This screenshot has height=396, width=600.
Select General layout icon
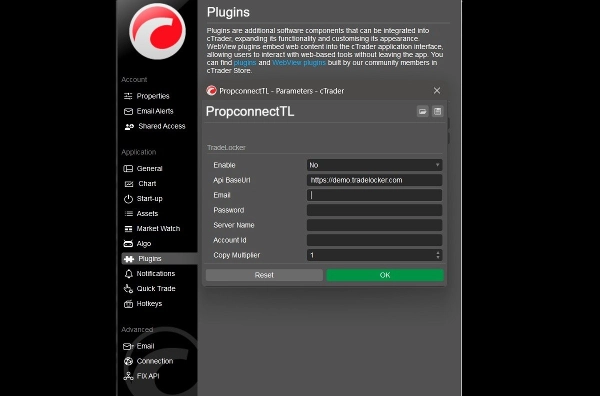click(128, 169)
